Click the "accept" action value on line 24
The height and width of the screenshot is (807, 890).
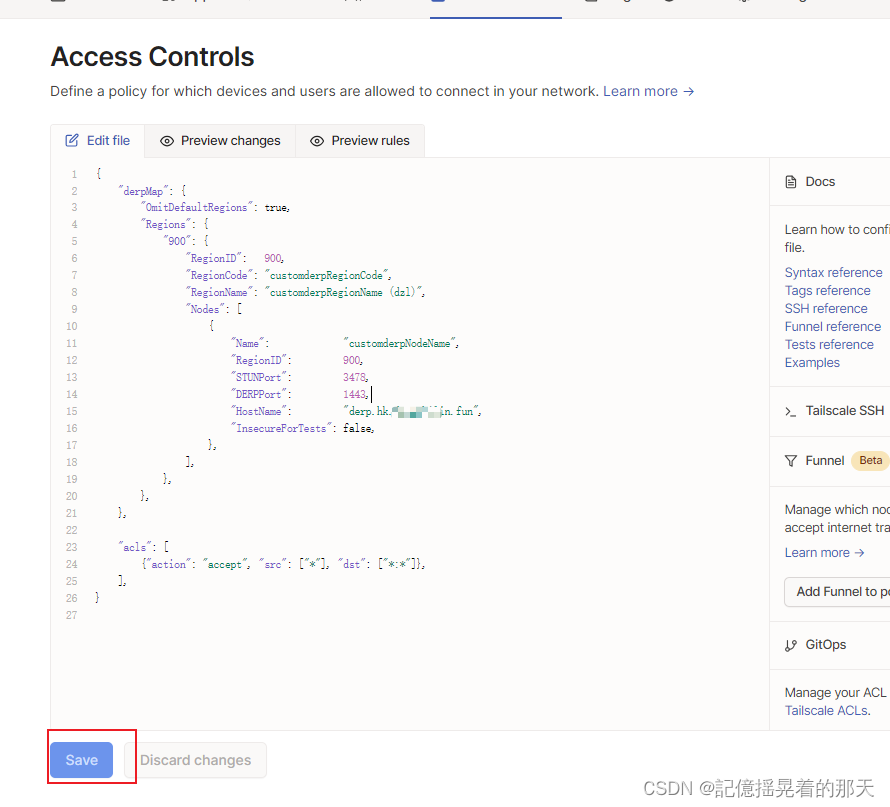[x=225, y=564]
